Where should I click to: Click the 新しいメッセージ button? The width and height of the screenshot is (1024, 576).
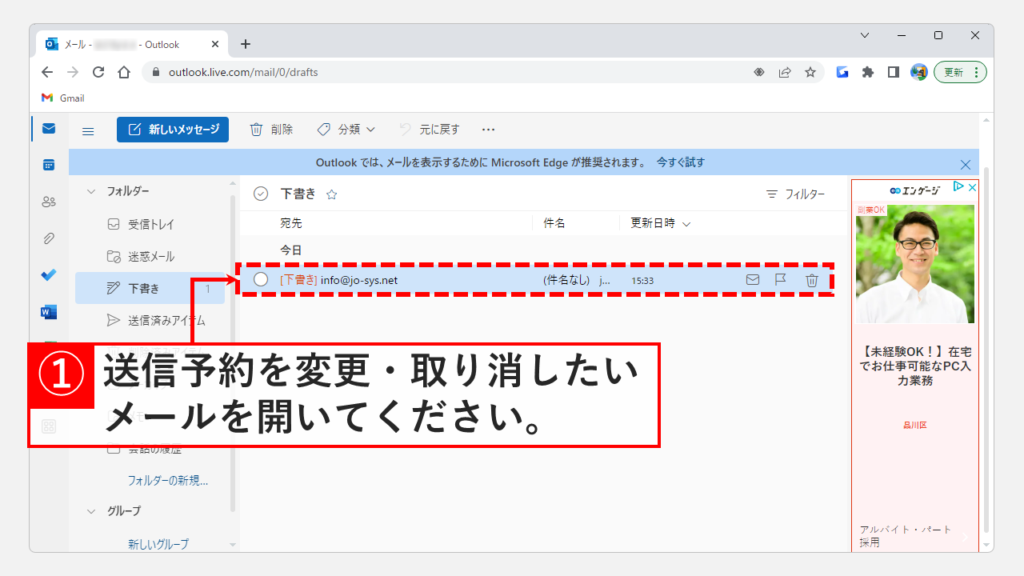tap(173, 130)
